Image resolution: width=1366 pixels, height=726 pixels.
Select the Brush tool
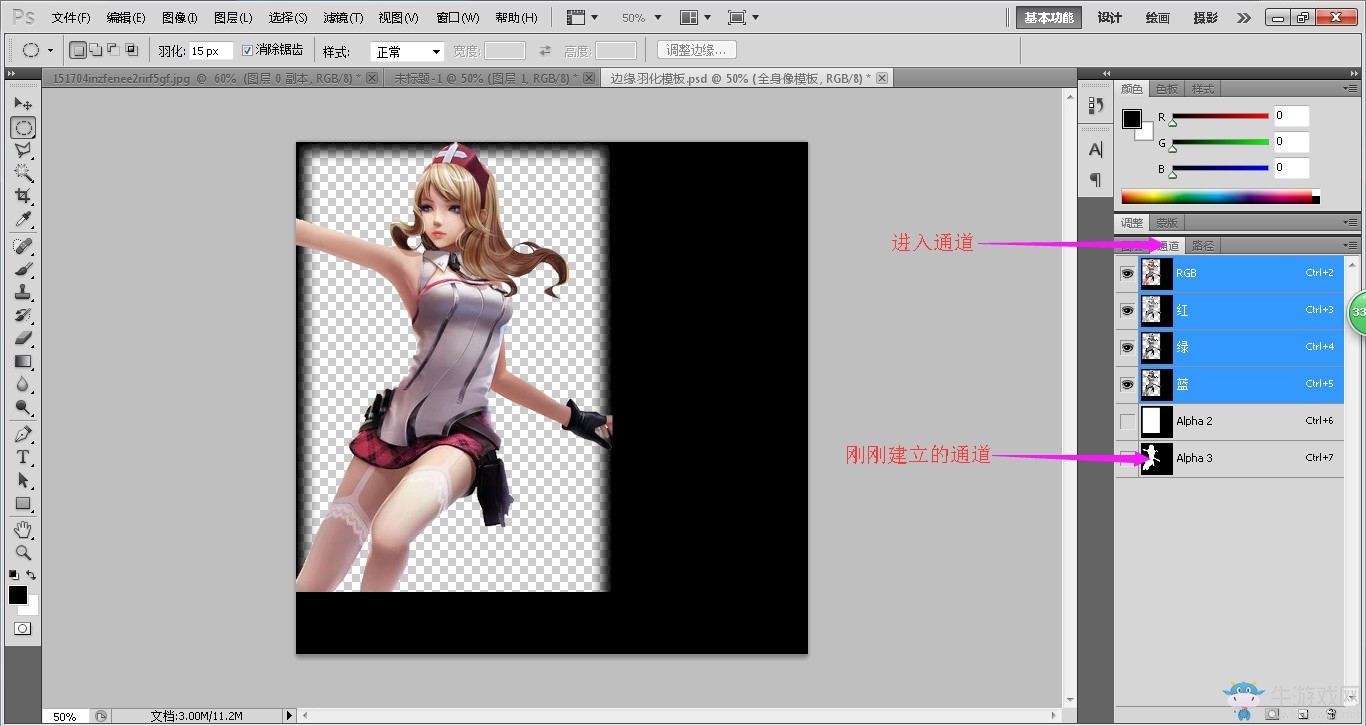(x=23, y=269)
